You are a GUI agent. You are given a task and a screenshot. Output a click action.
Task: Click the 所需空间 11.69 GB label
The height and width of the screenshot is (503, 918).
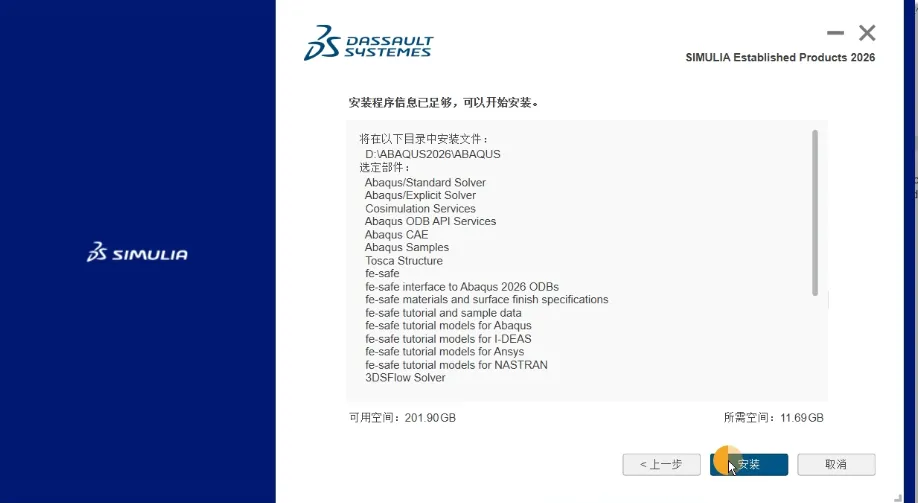pos(774,418)
